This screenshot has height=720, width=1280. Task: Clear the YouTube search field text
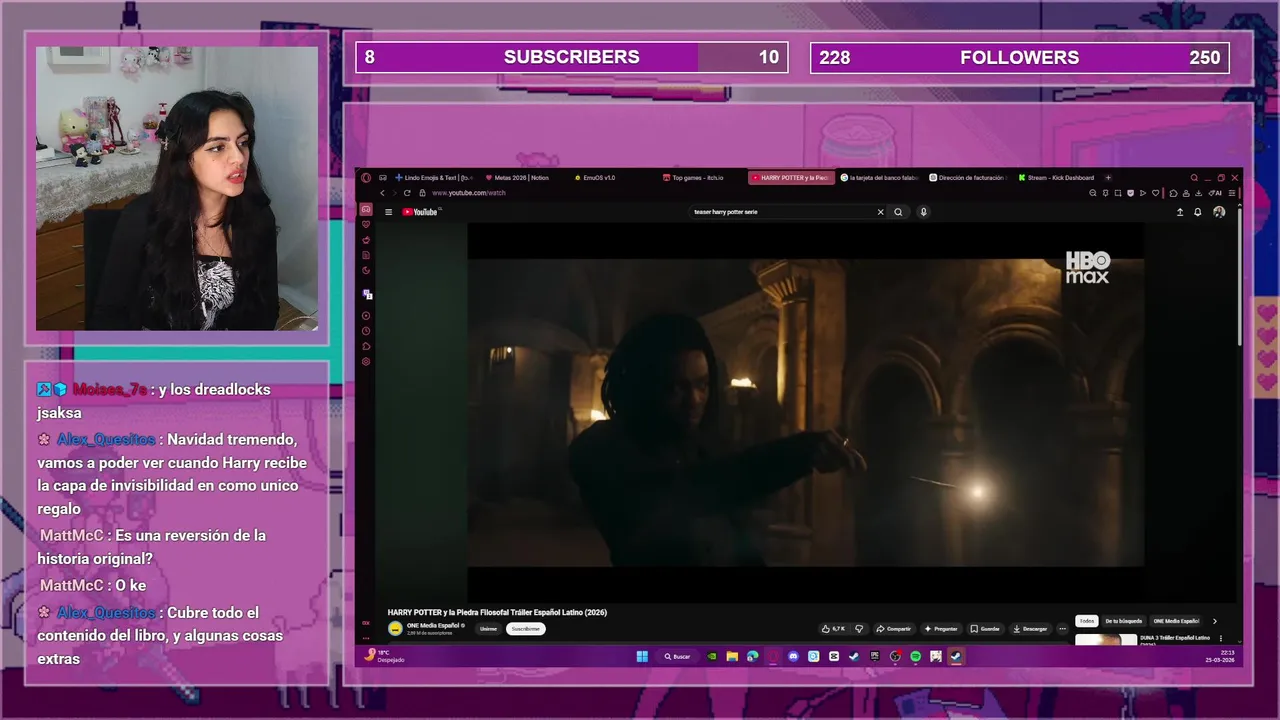(881, 212)
